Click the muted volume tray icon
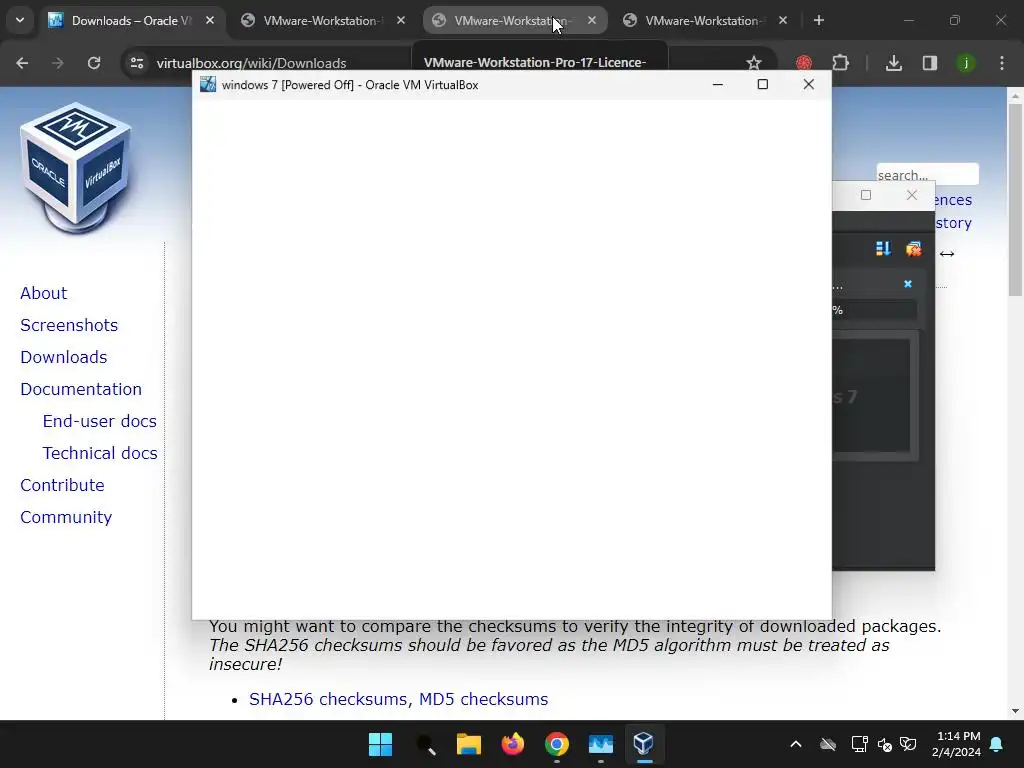This screenshot has height=768, width=1024. tap(885, 744)
